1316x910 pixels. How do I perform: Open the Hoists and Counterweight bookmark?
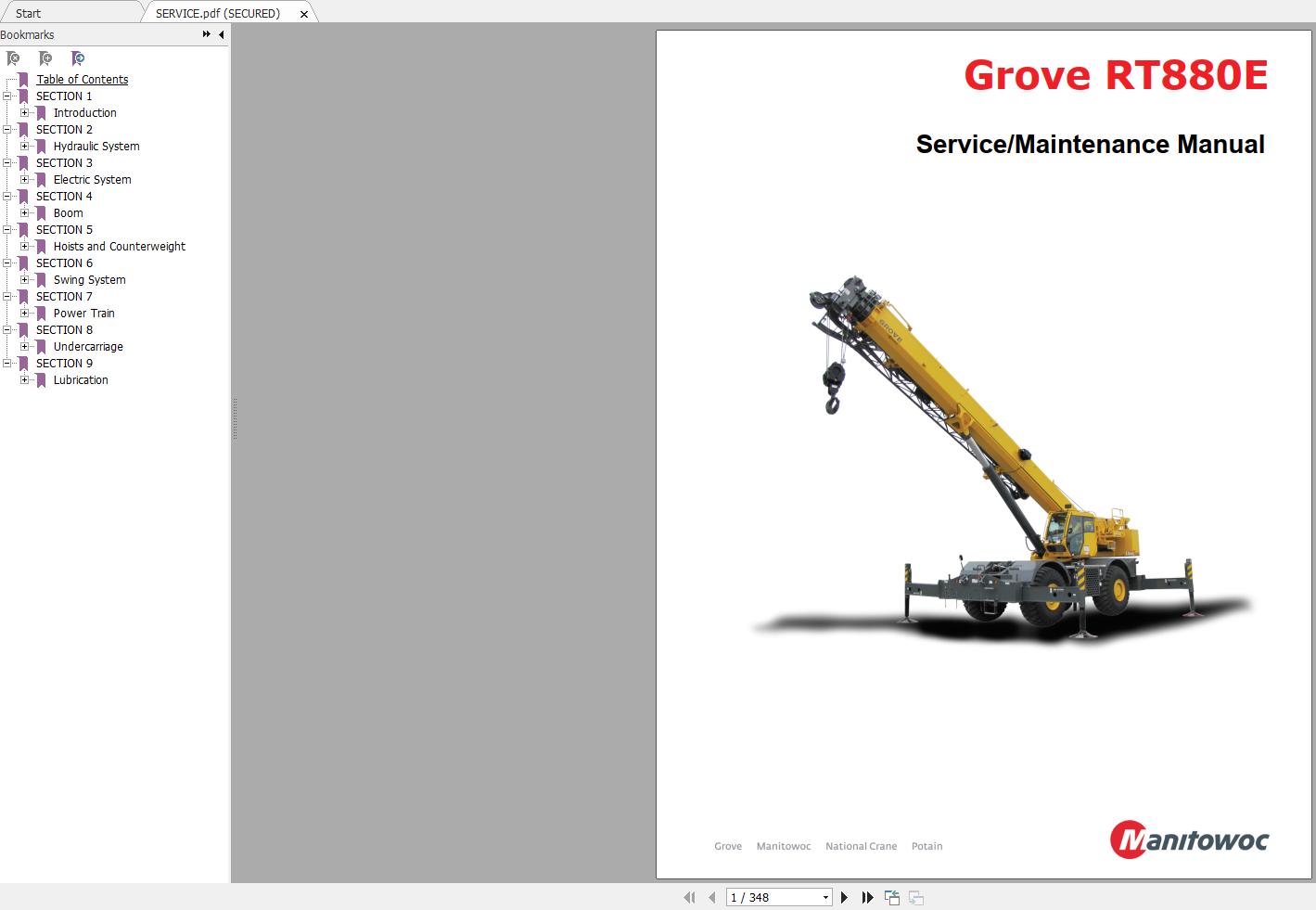[x=119, y=247]
